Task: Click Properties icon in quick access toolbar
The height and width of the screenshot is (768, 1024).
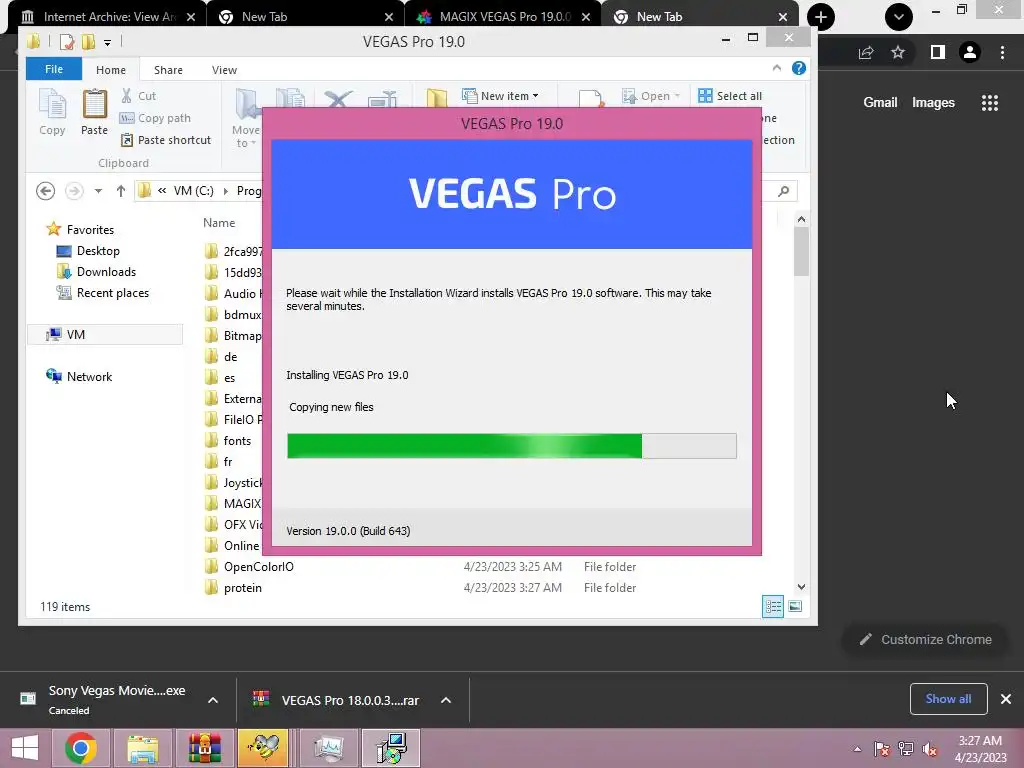Action: tap(66, 42)
